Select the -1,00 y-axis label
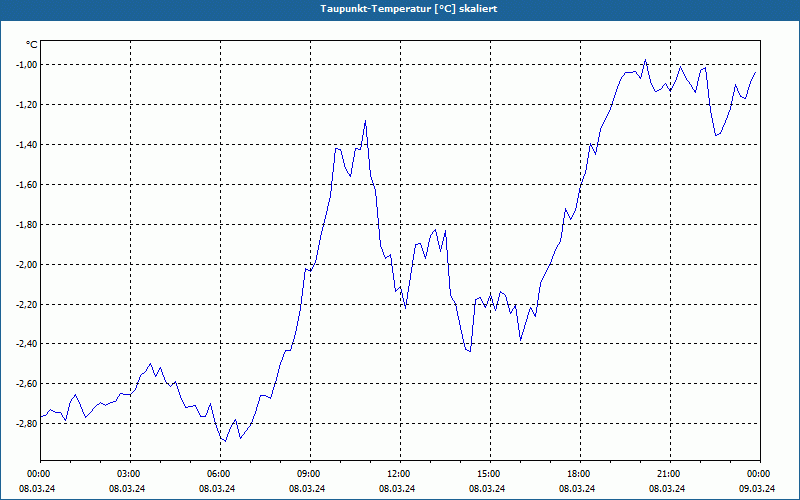 27,64
